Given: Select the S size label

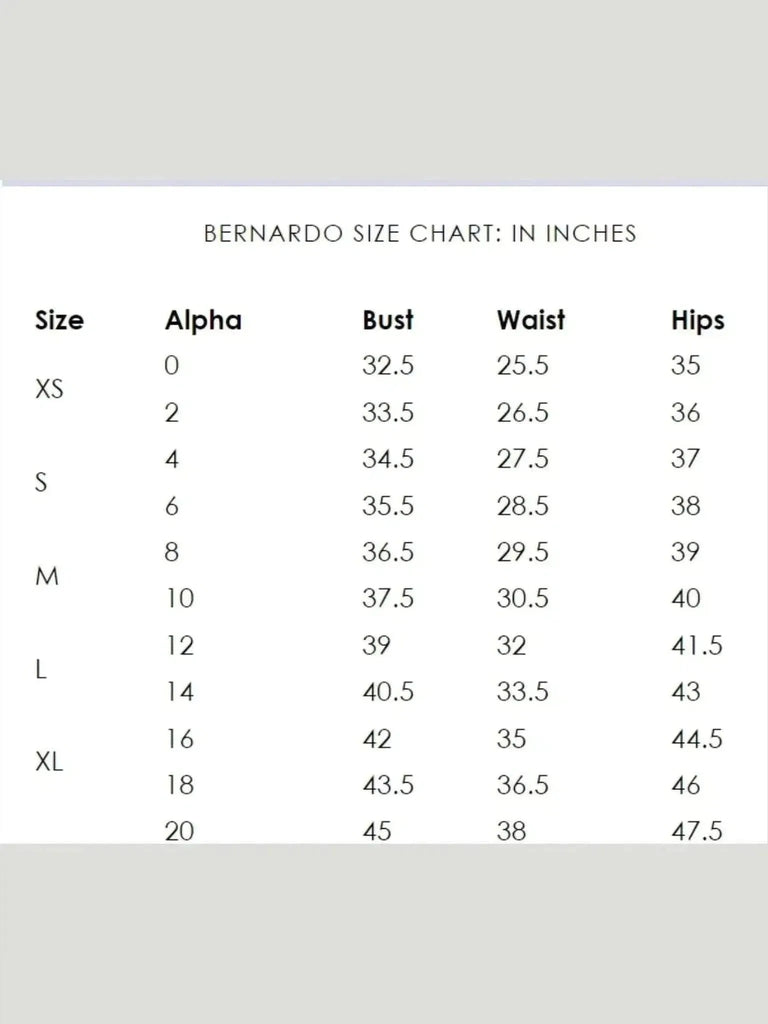Looking at the screenshot, I should pos(41,482).
